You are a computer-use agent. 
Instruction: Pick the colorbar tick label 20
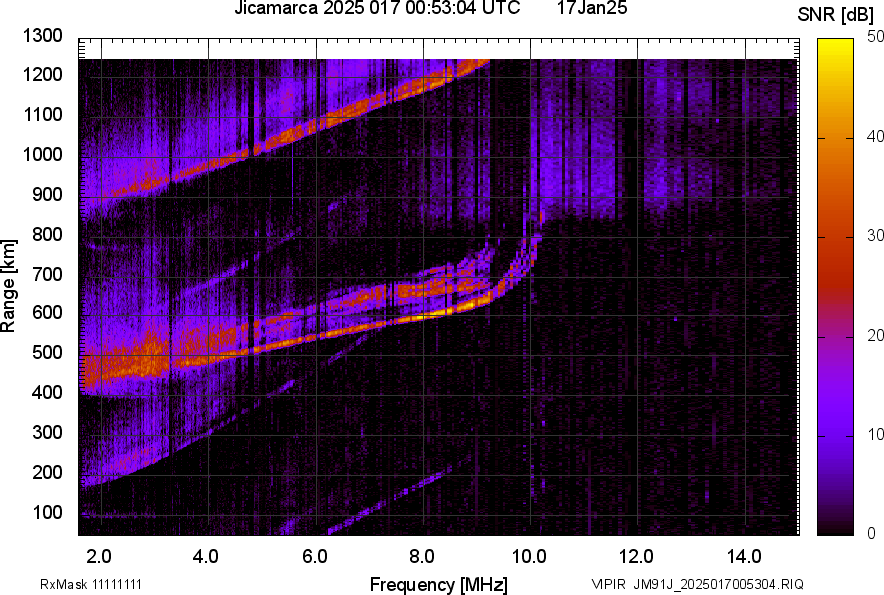[876, 336]
